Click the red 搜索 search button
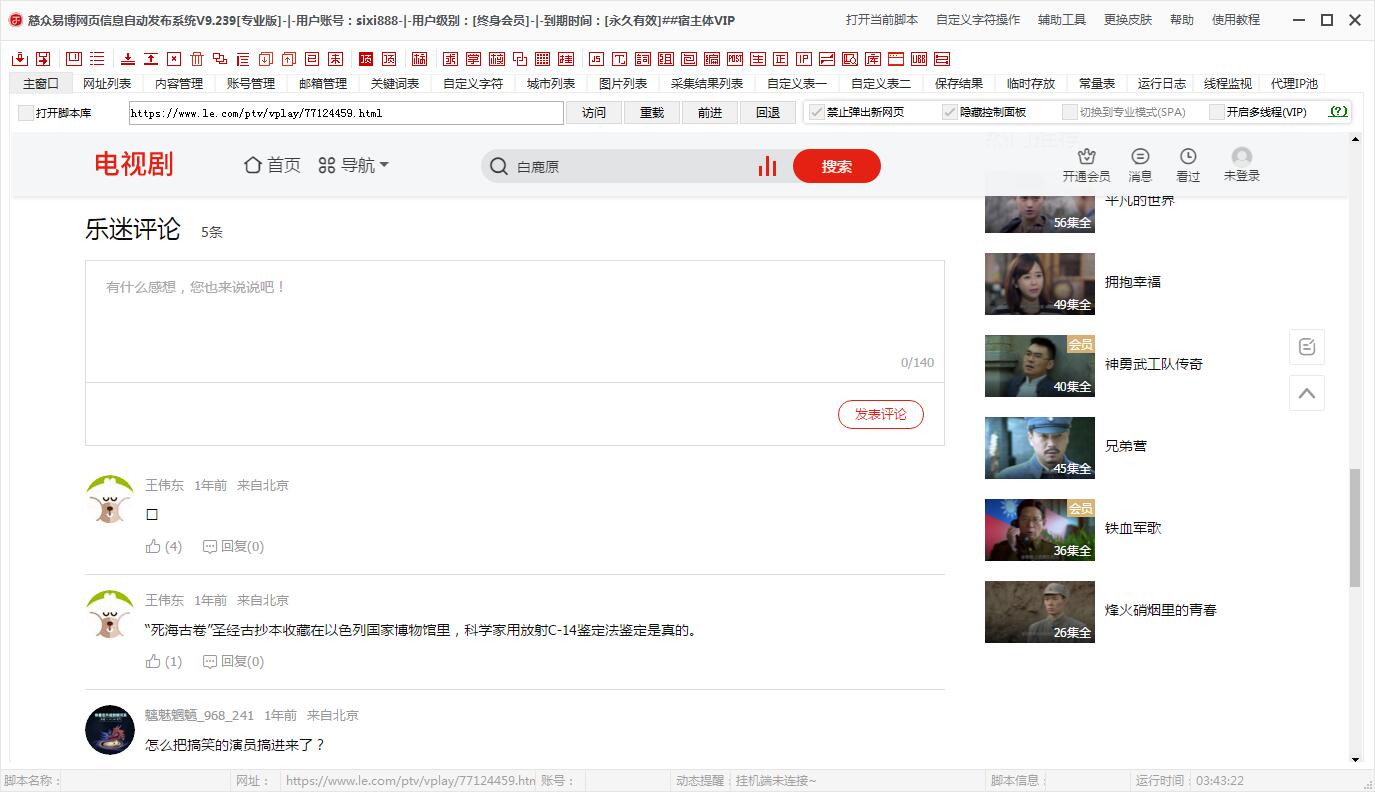 (837, 166)
